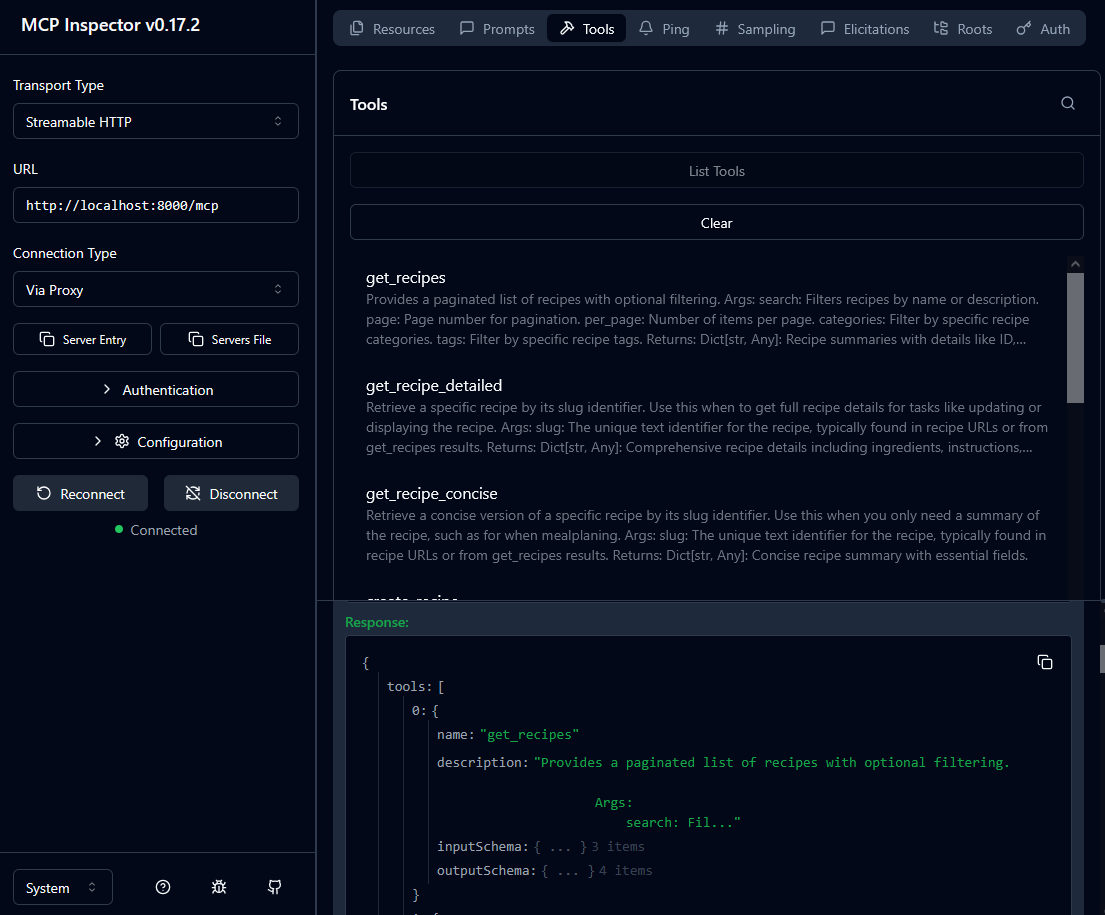Click the tools list scrollbar thumb
This screenshot has width=1105, height=915.
(x=1075, y=336)
